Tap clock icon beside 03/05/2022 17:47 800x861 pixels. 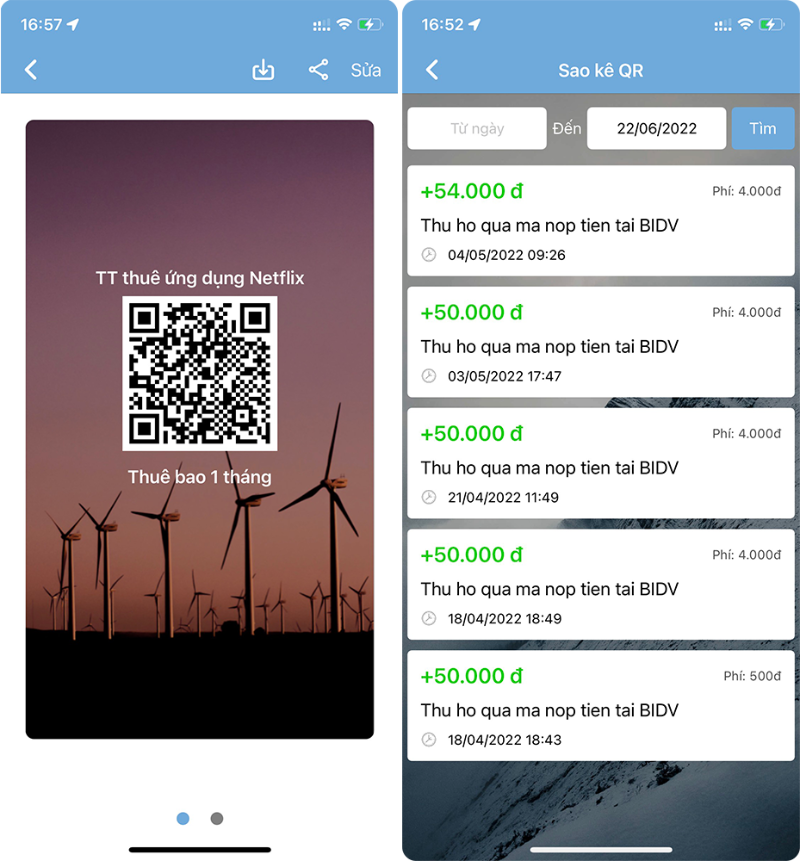click(x=429, y=376)
